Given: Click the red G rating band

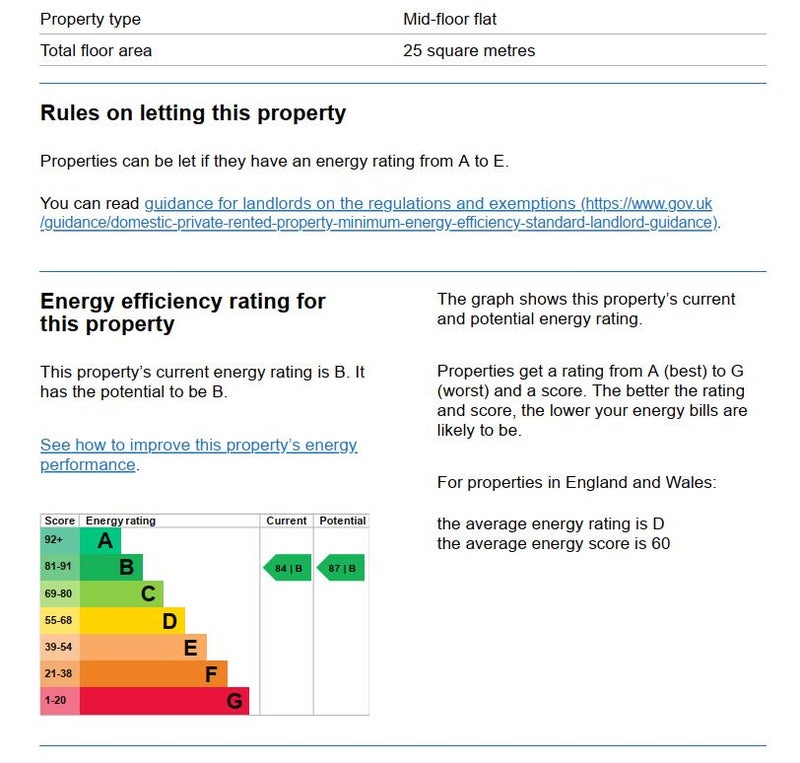Looking at the screenshot, I should (165, 700).
